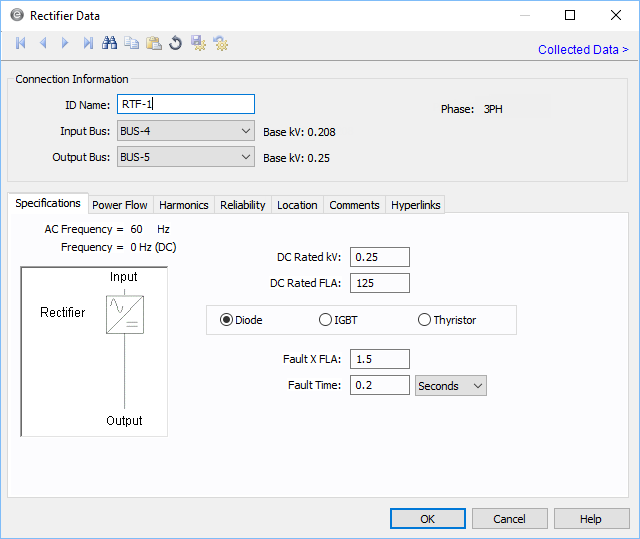
Task: Open the Collected Data link
Action: [x=583, y=50]
